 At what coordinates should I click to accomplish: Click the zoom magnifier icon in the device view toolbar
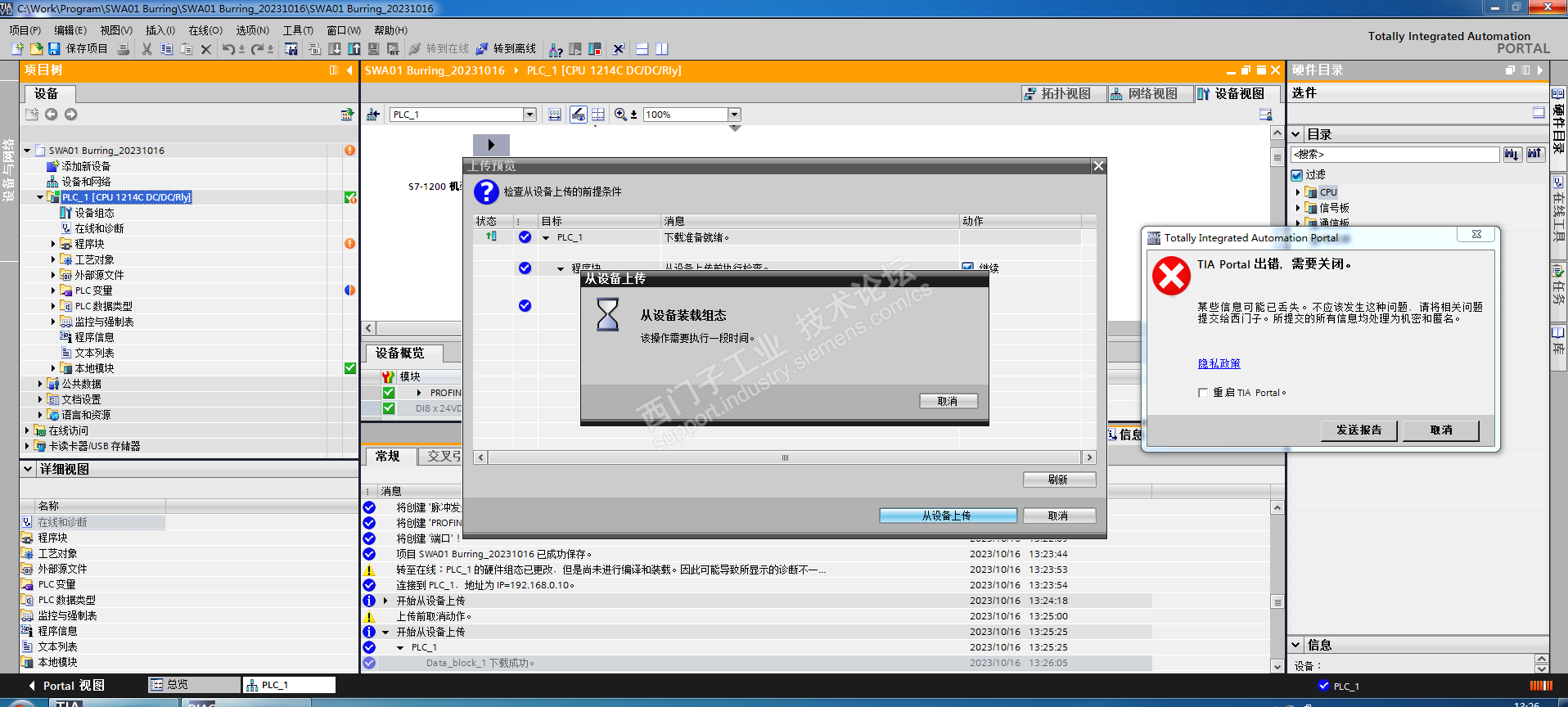coord(620,115)
